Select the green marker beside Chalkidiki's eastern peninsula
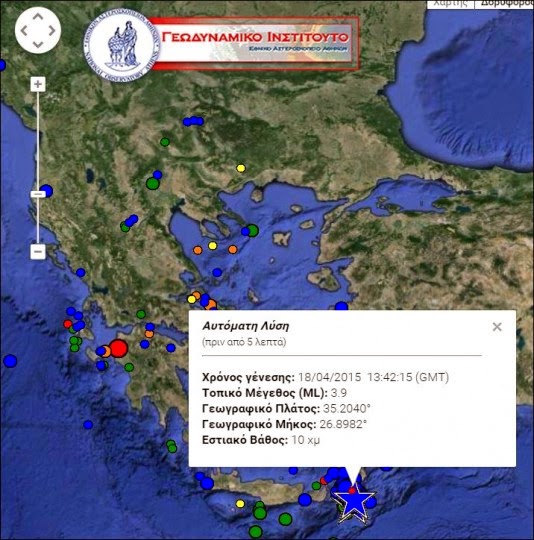The image size is (534, 540). [x=252, y=230]
